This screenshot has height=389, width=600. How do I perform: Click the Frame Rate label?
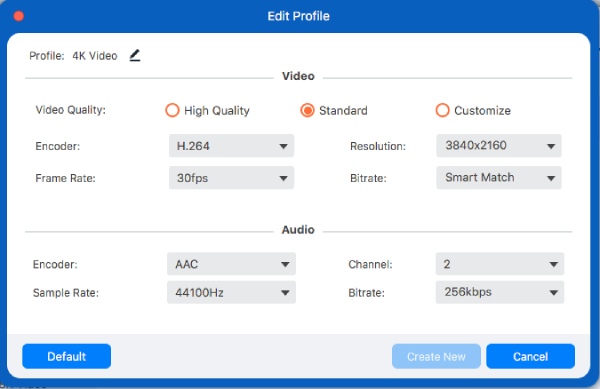click(x=65, y=178)
